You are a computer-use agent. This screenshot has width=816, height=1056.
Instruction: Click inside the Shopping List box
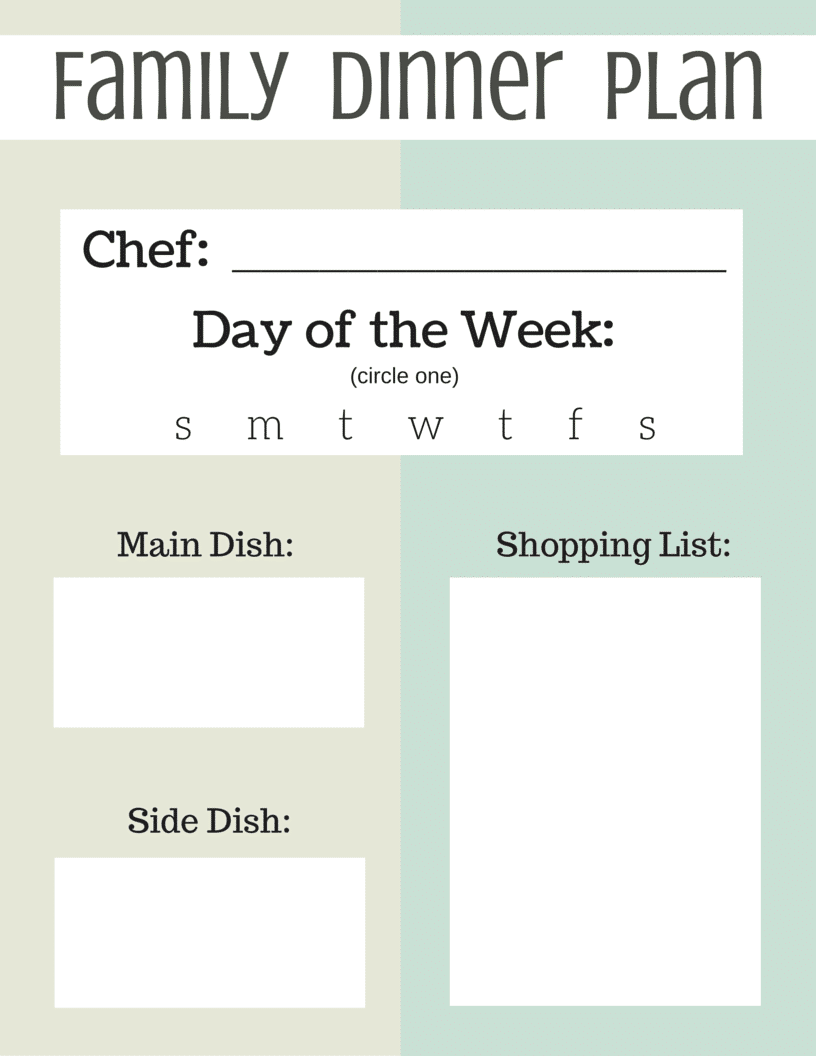click(605, 791)
